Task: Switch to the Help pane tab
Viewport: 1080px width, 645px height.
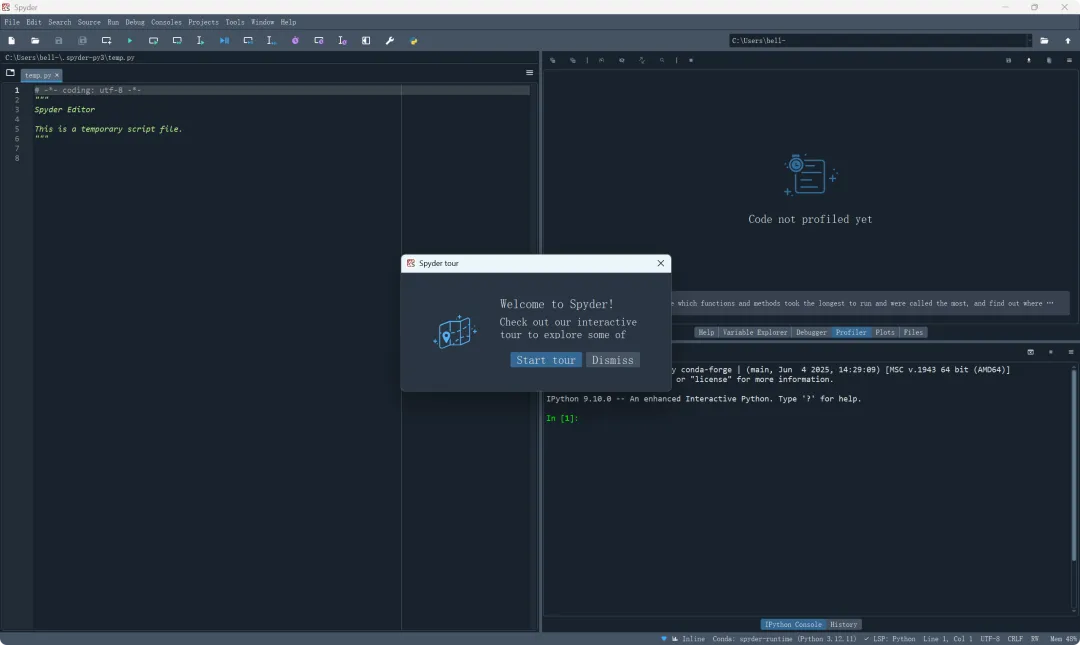Action: (x=706, y=332)
